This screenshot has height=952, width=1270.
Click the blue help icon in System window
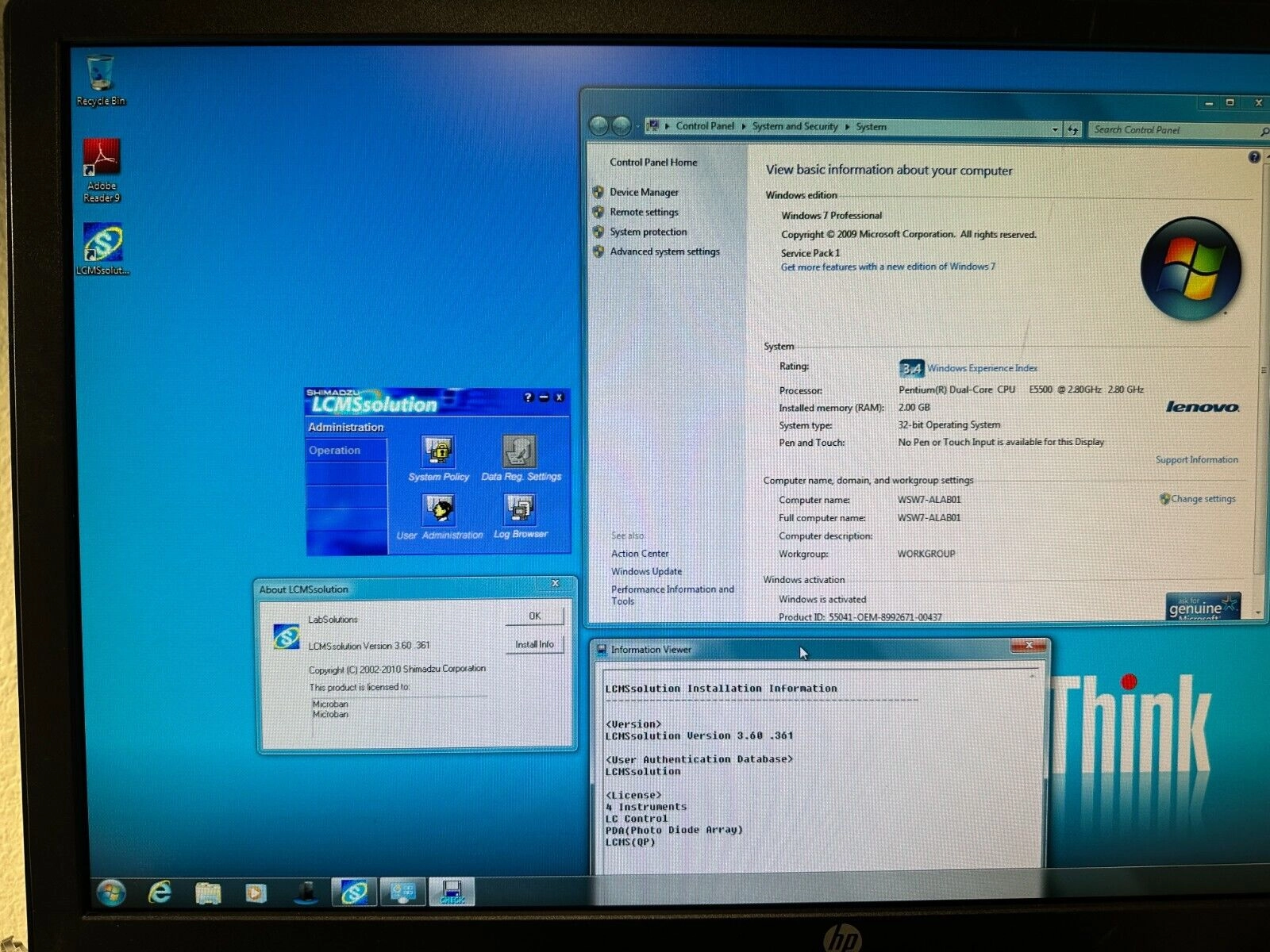tap(1254, 157)
